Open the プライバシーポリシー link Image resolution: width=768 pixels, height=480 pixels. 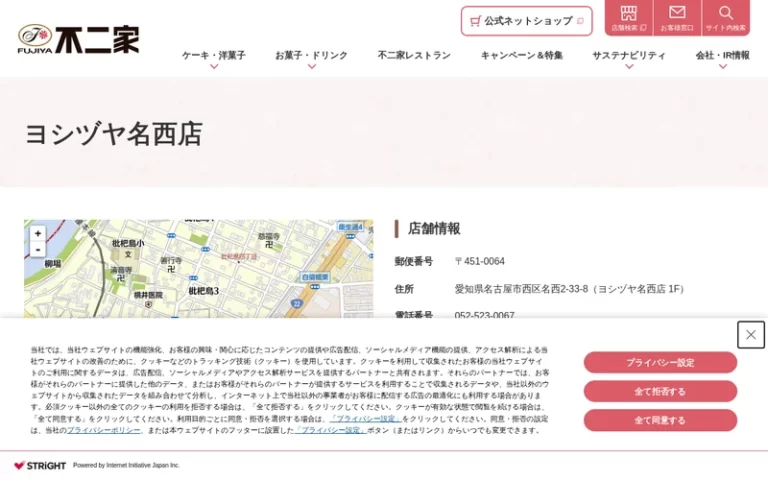(x=103, y=431)
